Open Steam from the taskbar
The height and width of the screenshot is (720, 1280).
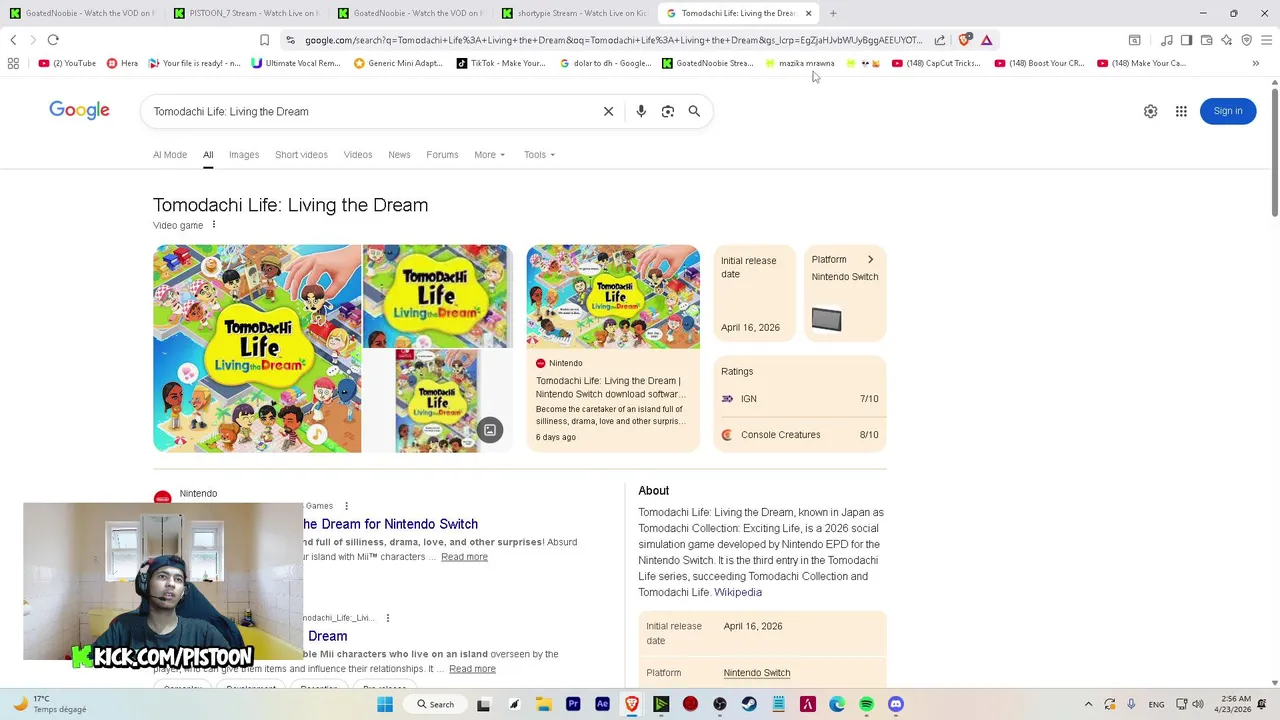[x=749, y=704]
